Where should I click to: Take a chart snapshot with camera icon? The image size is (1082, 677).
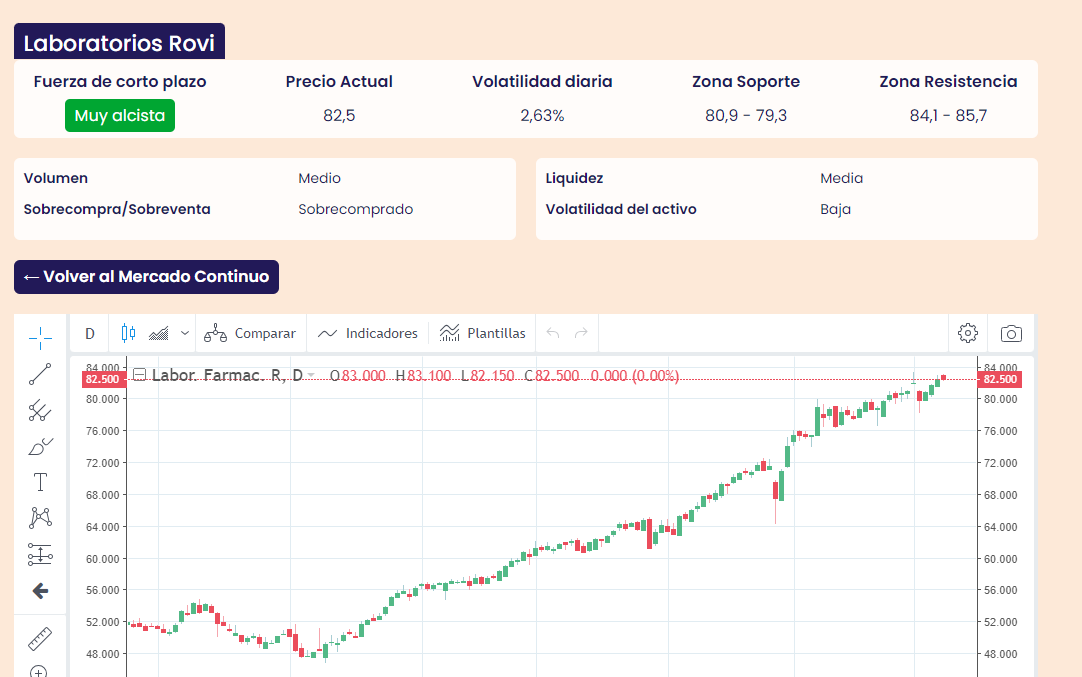point(1011,333)
